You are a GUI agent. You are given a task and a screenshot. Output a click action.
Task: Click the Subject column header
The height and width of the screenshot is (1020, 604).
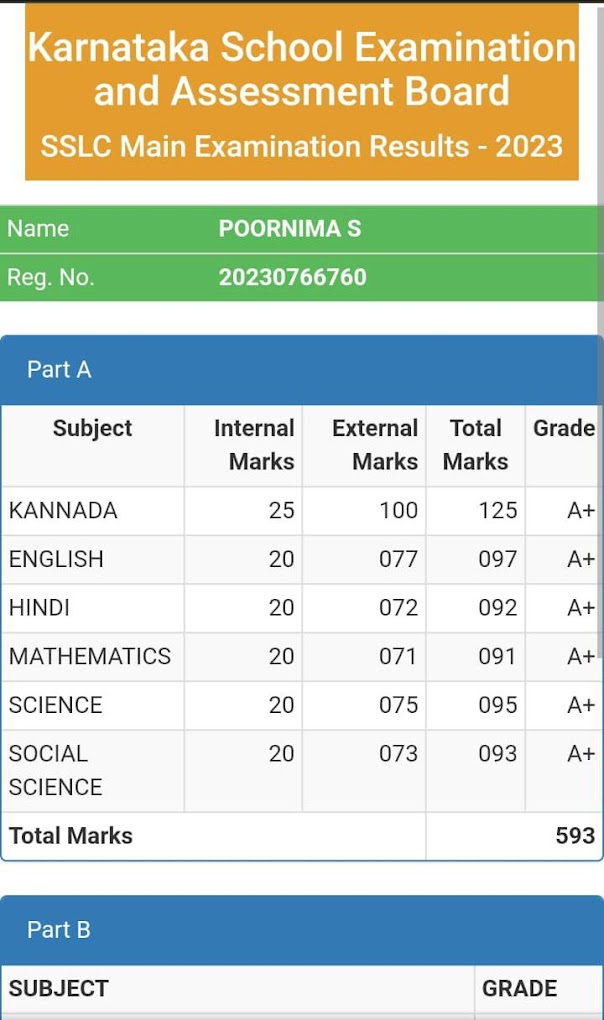pyautogui.click(x=92, y=428)
